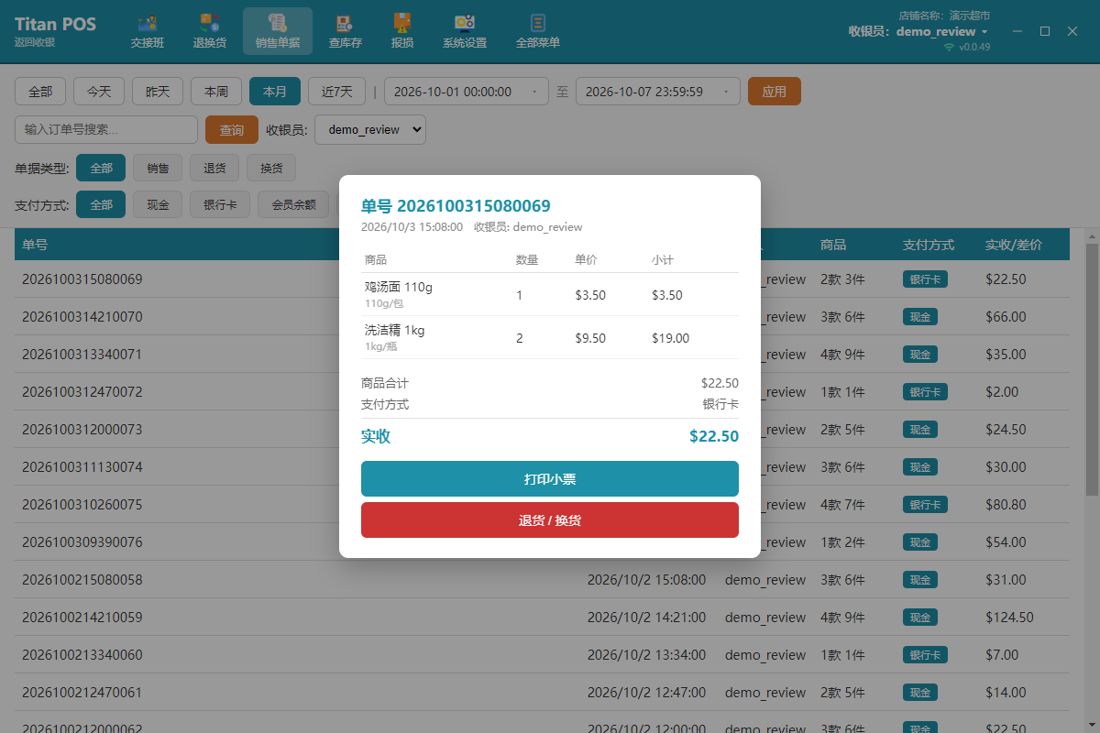This screenshot has width=1100, height=733.
Task: Select 全部 in the date range row
Action: pos(40,91)
